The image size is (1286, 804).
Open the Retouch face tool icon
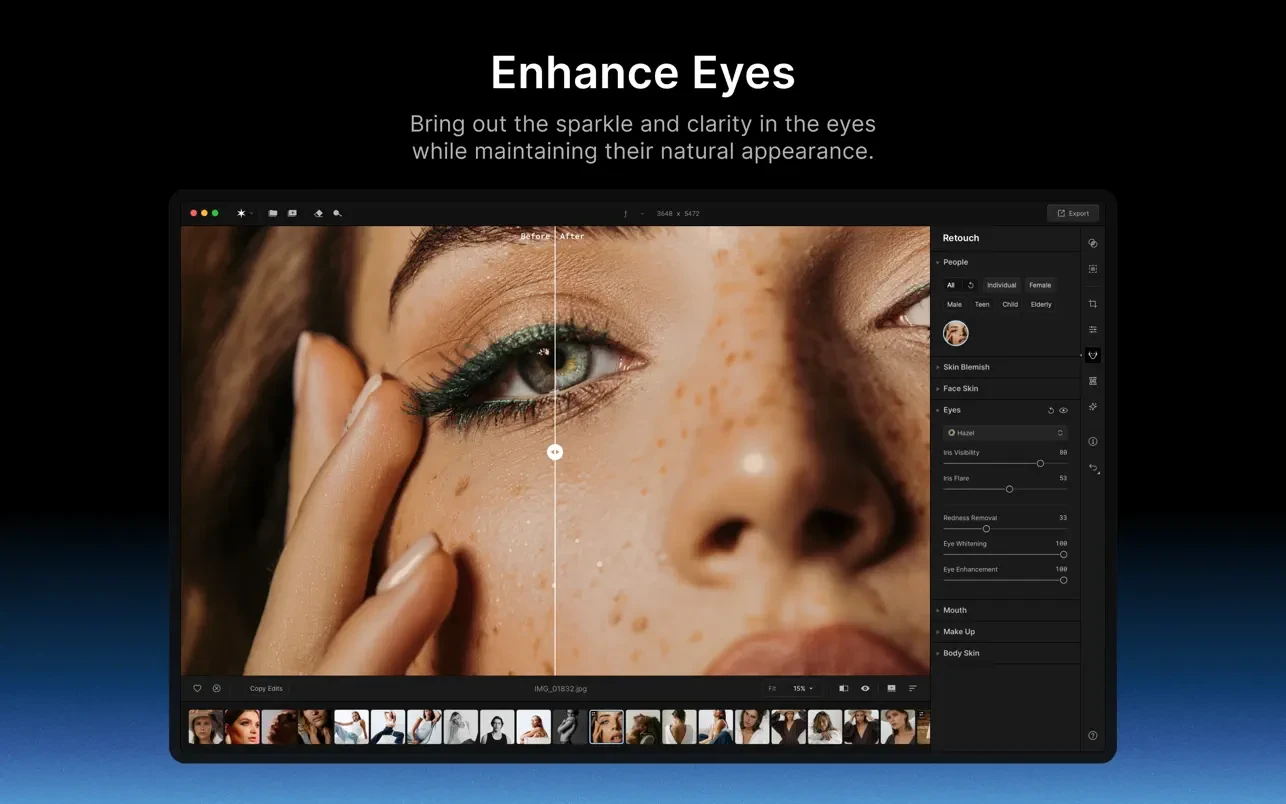click(x=1093, y=355)
